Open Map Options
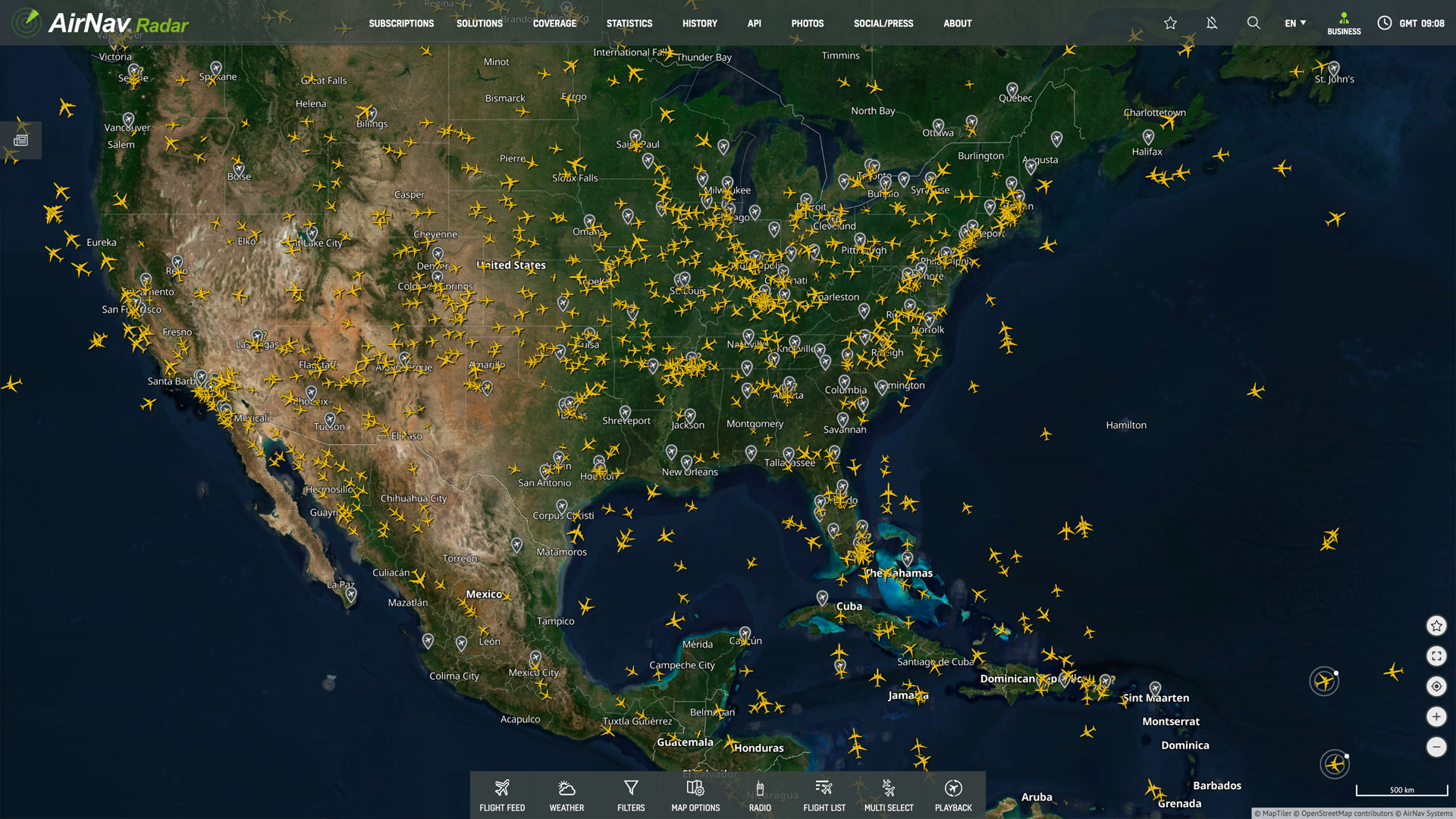Viewport: 1456px width, 819px height. coord(695,795)
